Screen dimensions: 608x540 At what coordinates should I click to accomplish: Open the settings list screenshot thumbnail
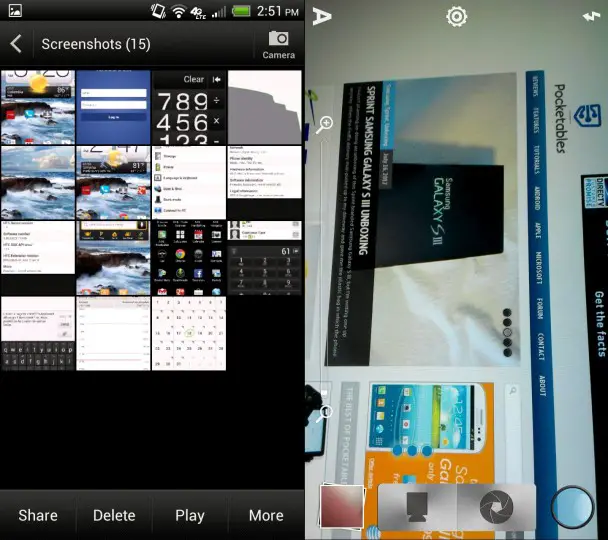pos(189,183)
